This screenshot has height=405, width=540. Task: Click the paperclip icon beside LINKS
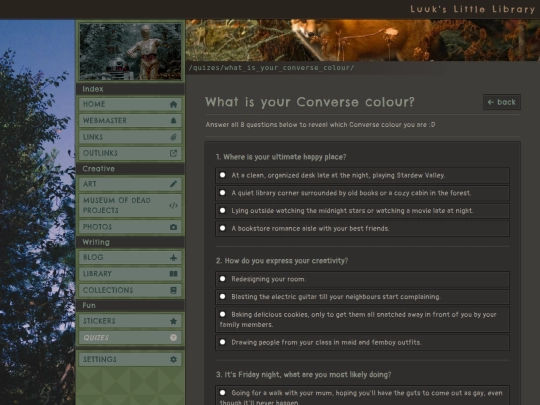coord(173,137)
